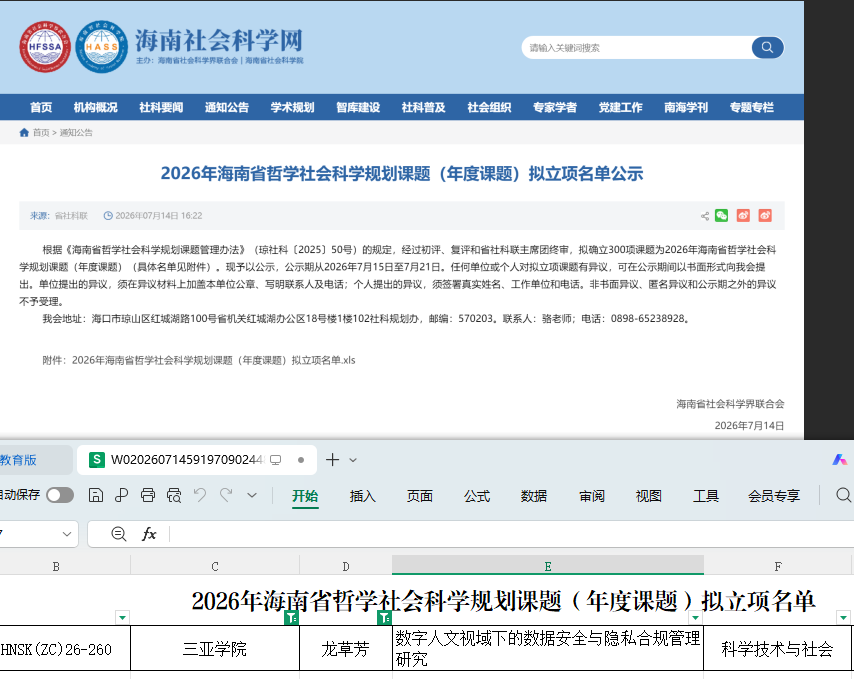Image resolution: width=854 pixels, height=679 pixels.
Task: Open the name box dropdown arrow
Action: coord(67,534)
